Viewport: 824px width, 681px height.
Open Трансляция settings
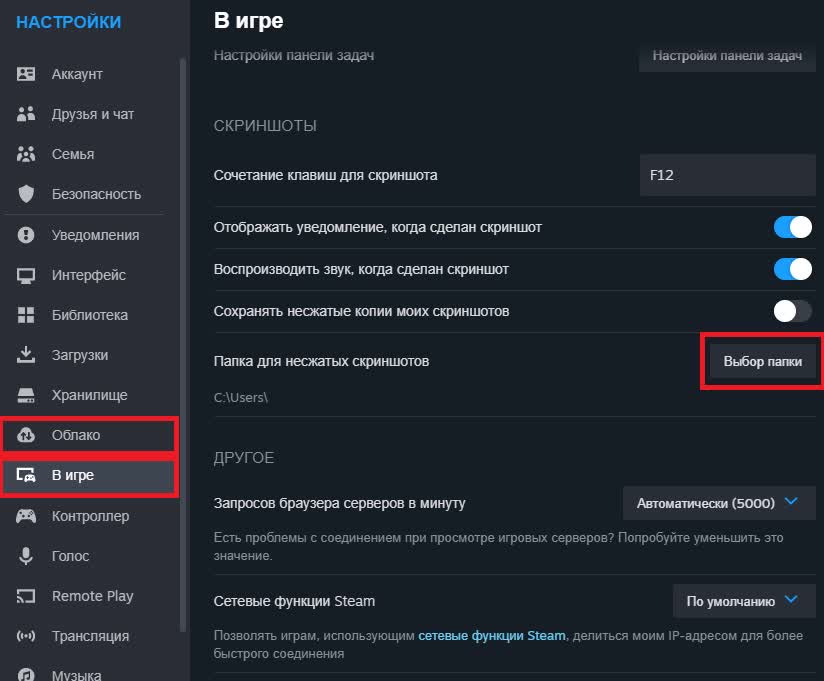point(89,636)
